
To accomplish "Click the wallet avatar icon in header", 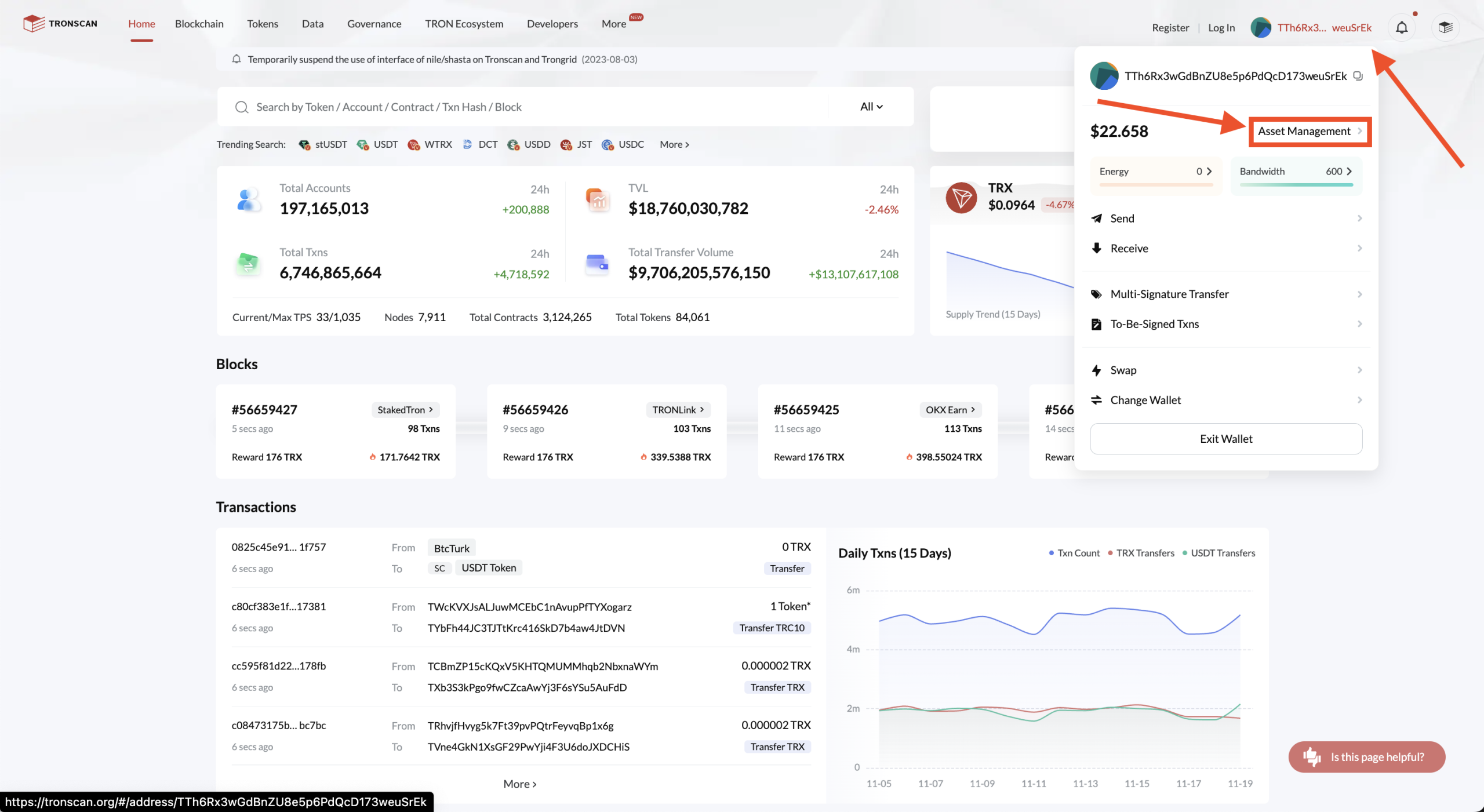I will pyautogui.click(x=1260, y=27).
